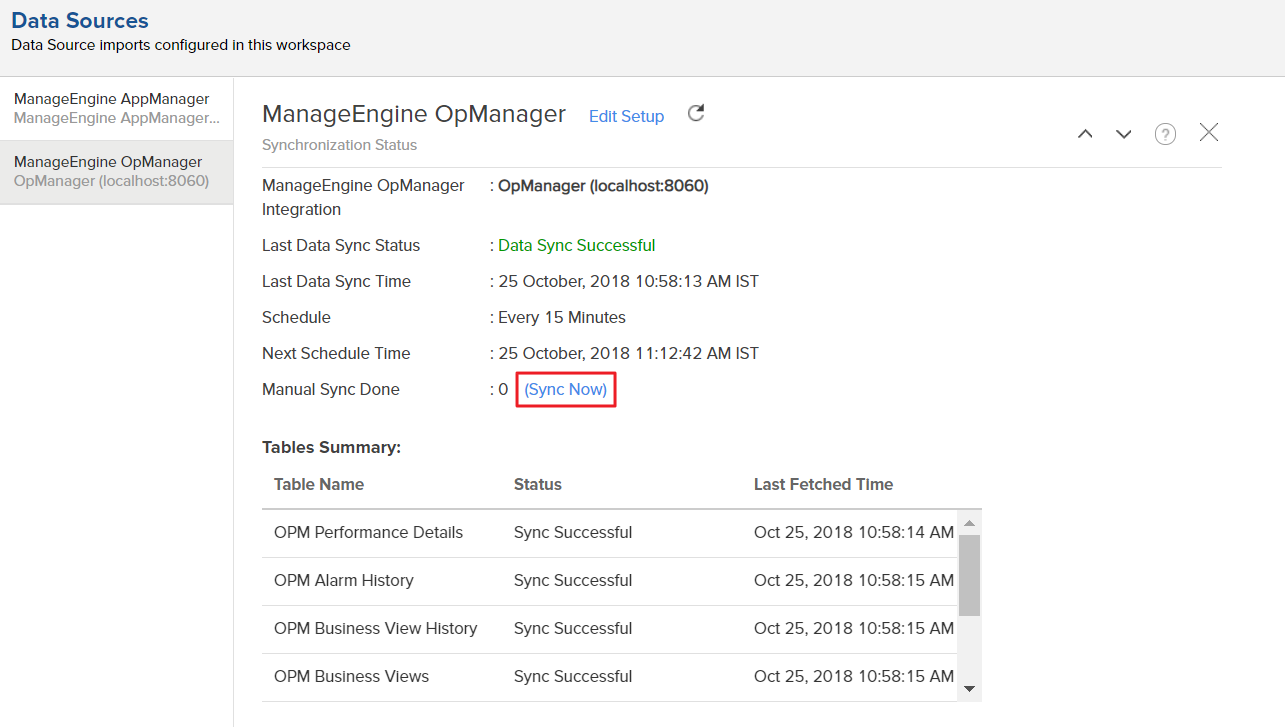The width and height of the screenshot is (1285, 727).
Task: Click the Tables Summary scrollbar thumb
Action: click(969, 575)
